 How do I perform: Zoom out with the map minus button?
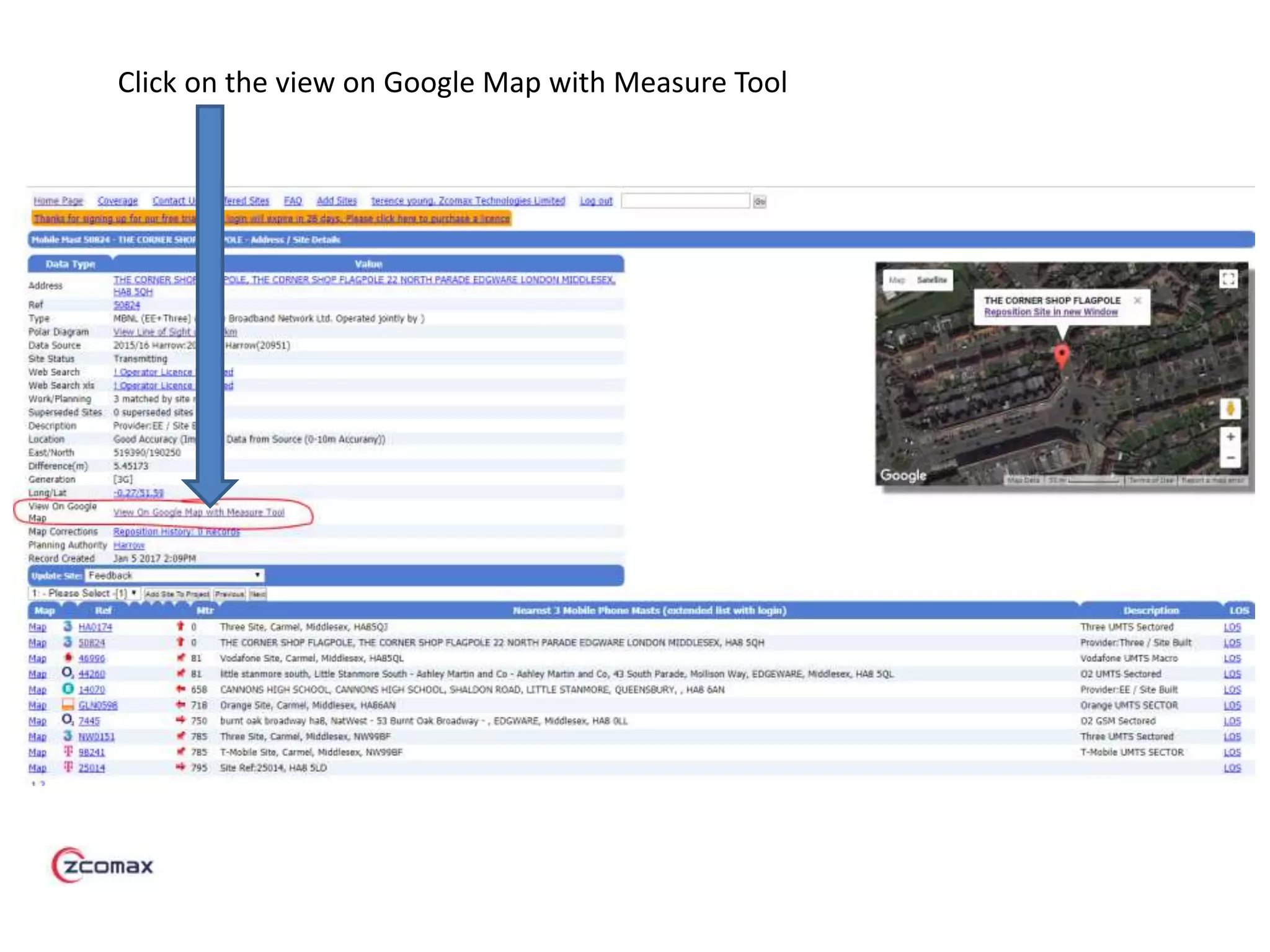[1230, 458]
